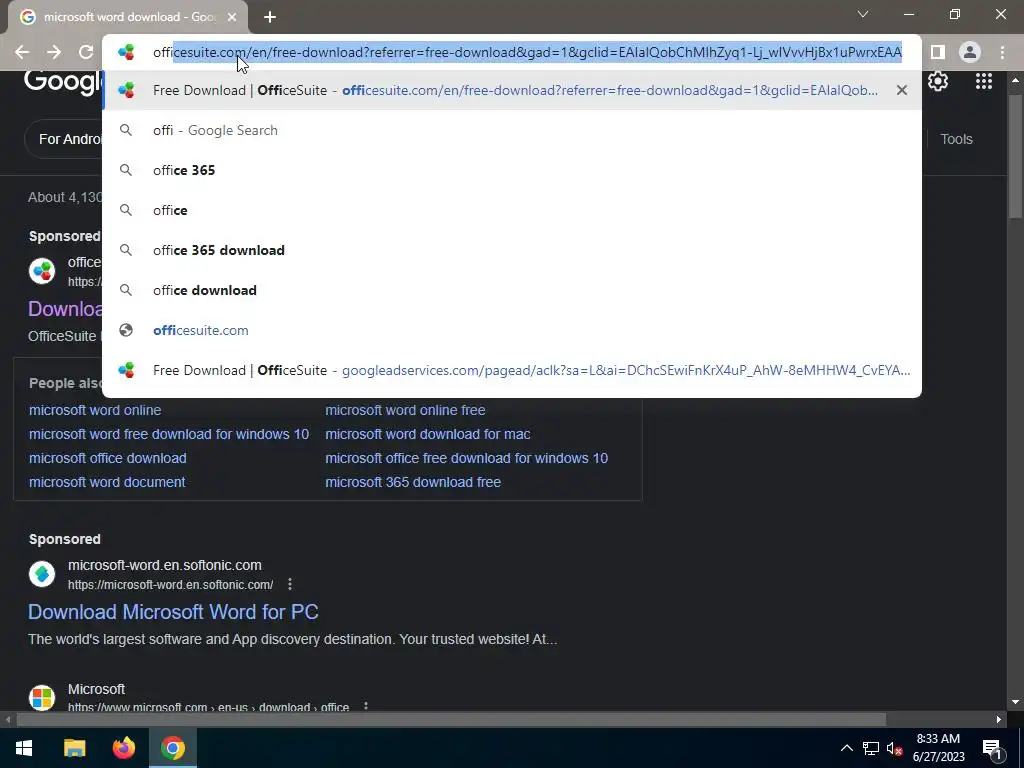Open options menu for the Softonic ad
Screen dimensions: 1024x768
[x=290, y=584]
